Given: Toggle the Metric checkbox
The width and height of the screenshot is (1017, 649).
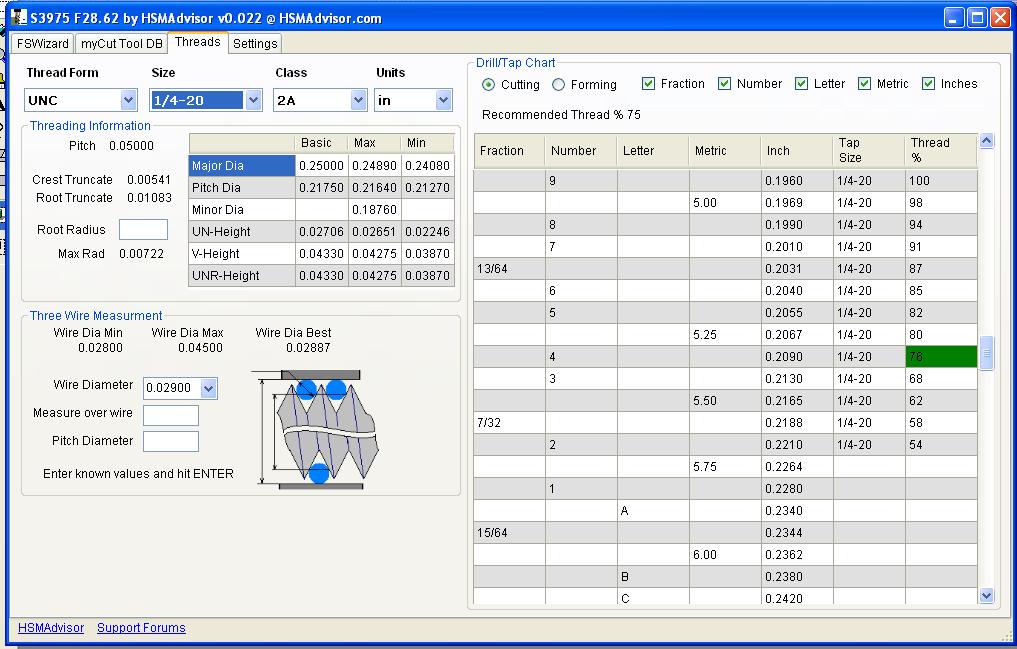Looking at the screenshot, I should [865, 84].
